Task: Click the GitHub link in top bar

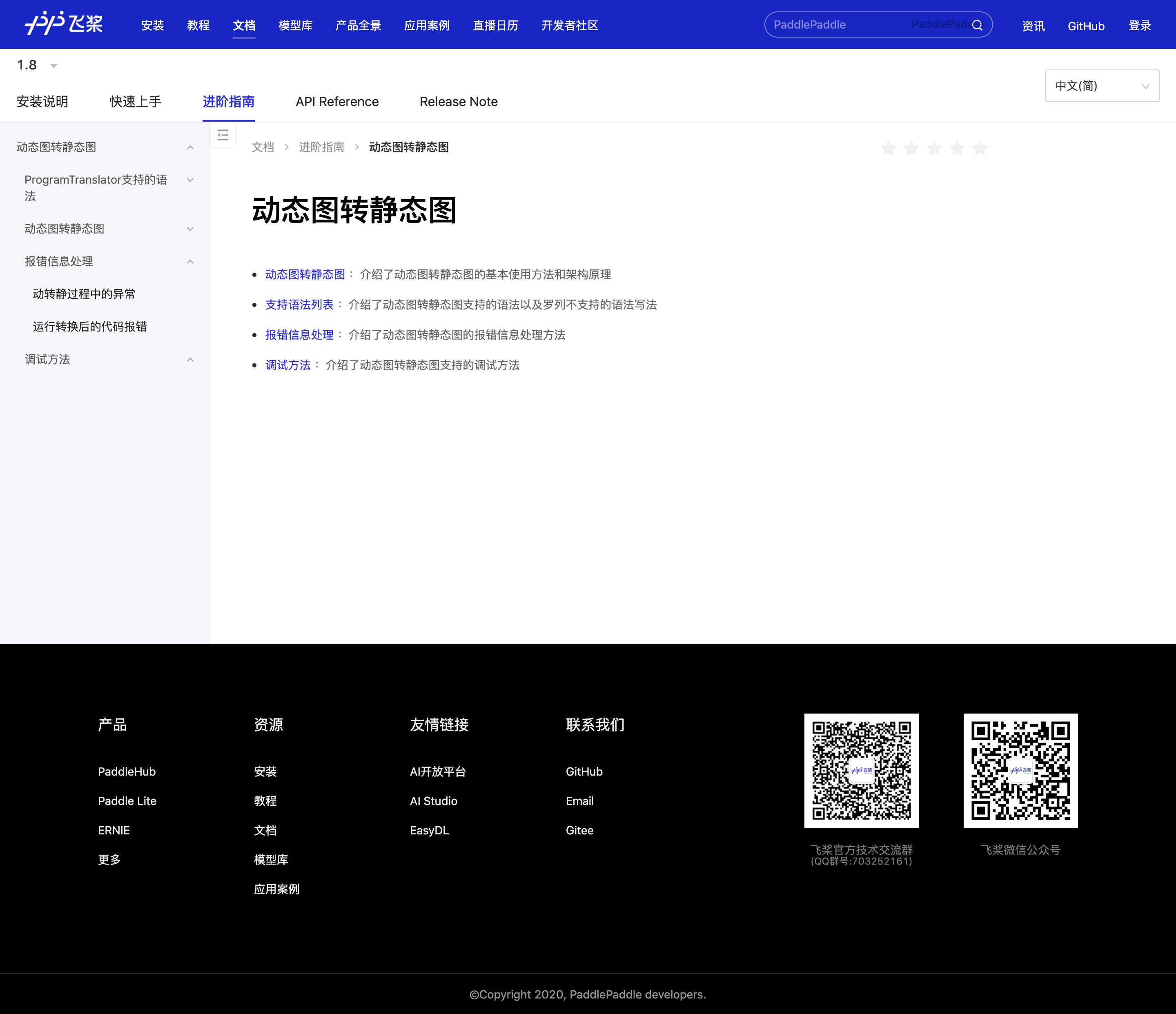Action: [1085, 26]
